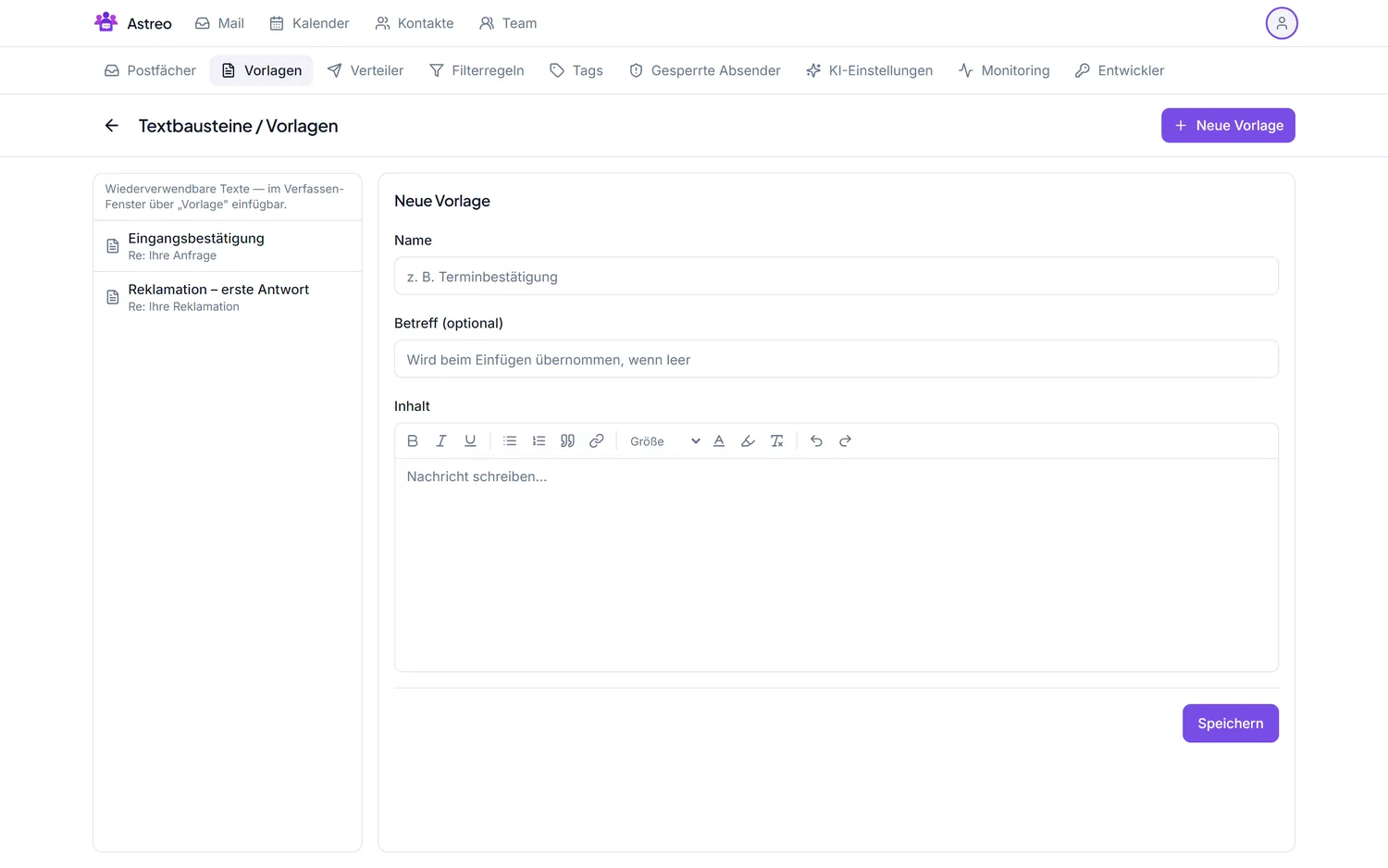The height and width of the screenshot is (868, 1388).
Task: Toggle underline formatting
Action: [470, 441]
